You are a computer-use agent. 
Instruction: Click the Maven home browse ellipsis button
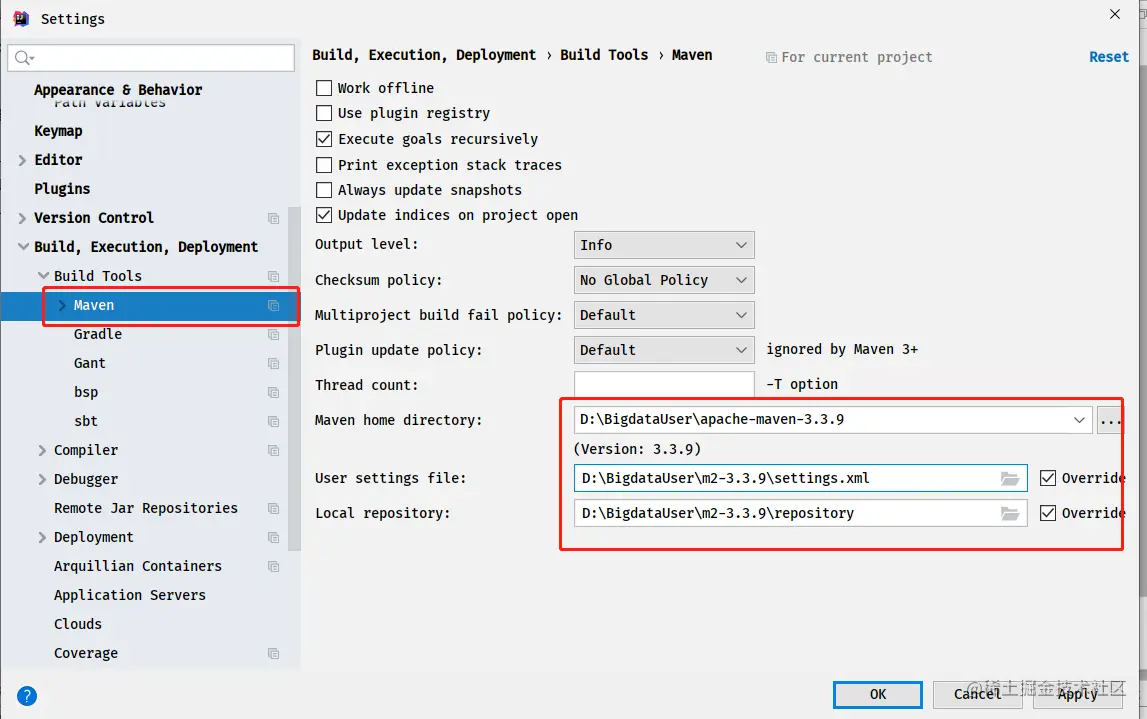1110,420
